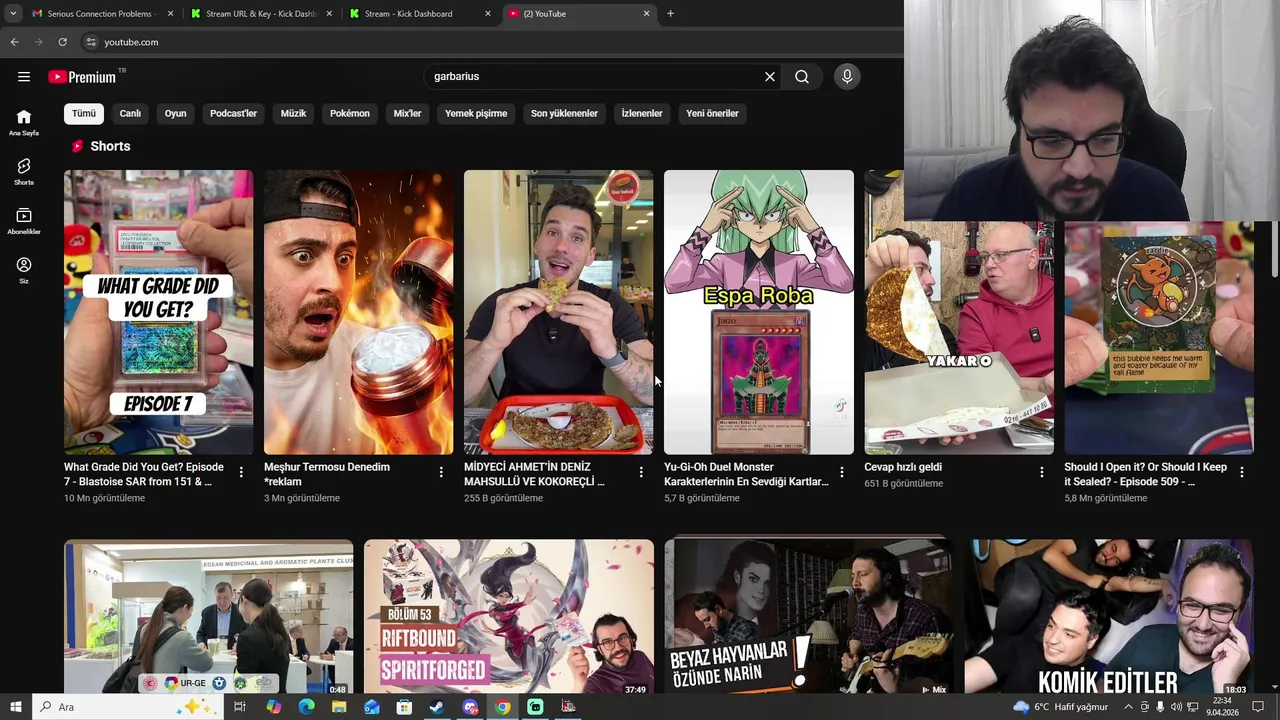The image size is (1280, 720).
Task: Play the Espa Roba Yu-Gi-Oh short
Action: (x=759, y=312)
